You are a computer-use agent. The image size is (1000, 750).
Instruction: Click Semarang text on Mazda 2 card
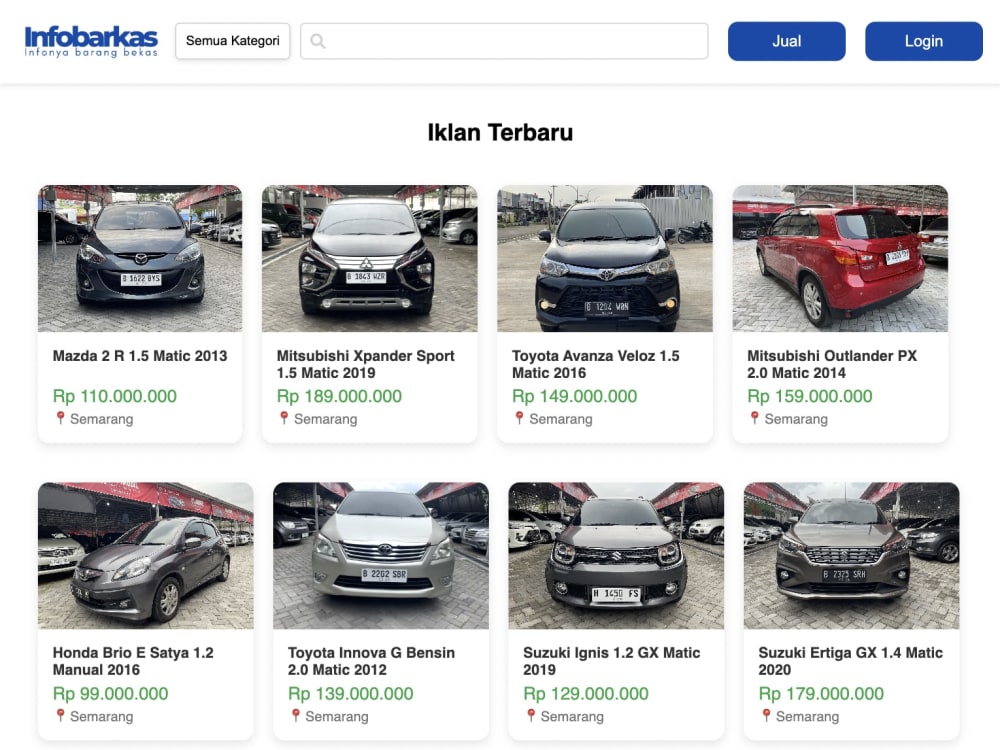point(101,420)
